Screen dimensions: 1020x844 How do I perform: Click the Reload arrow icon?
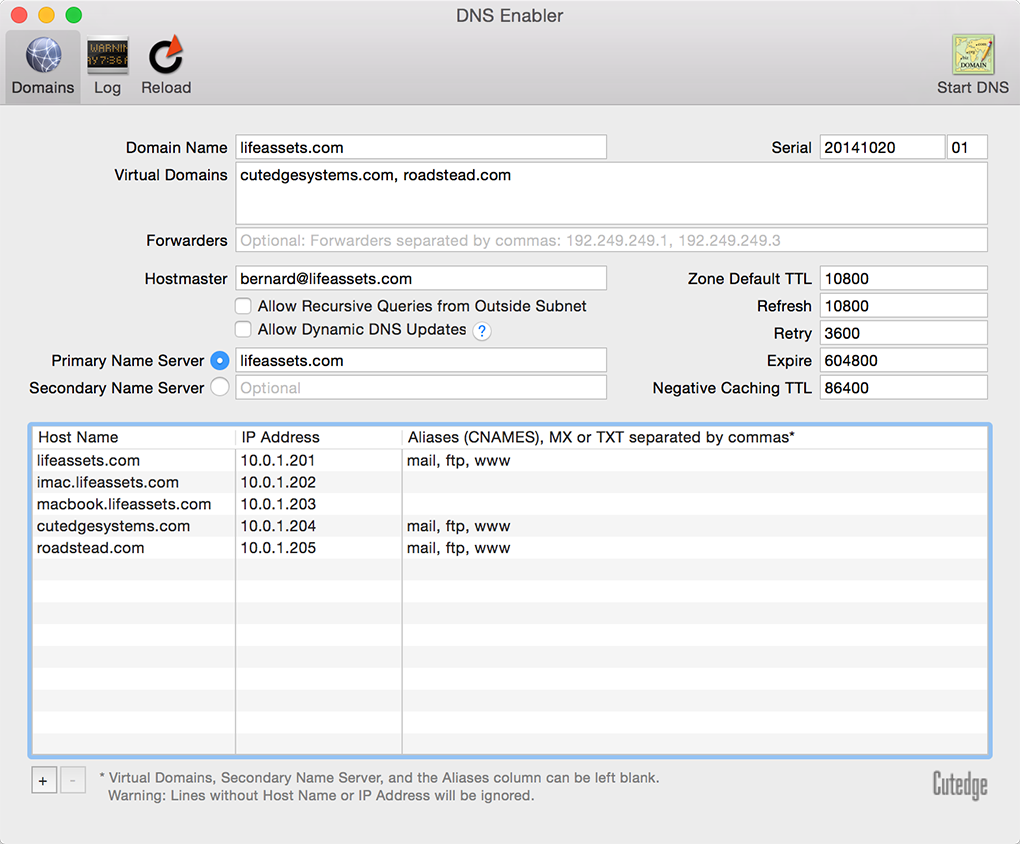[166, 55]
